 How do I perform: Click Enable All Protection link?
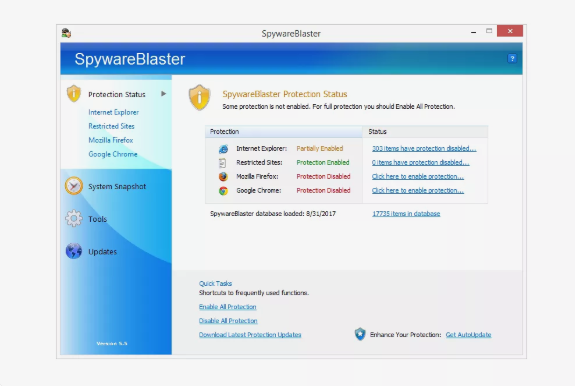coord(228,307)
